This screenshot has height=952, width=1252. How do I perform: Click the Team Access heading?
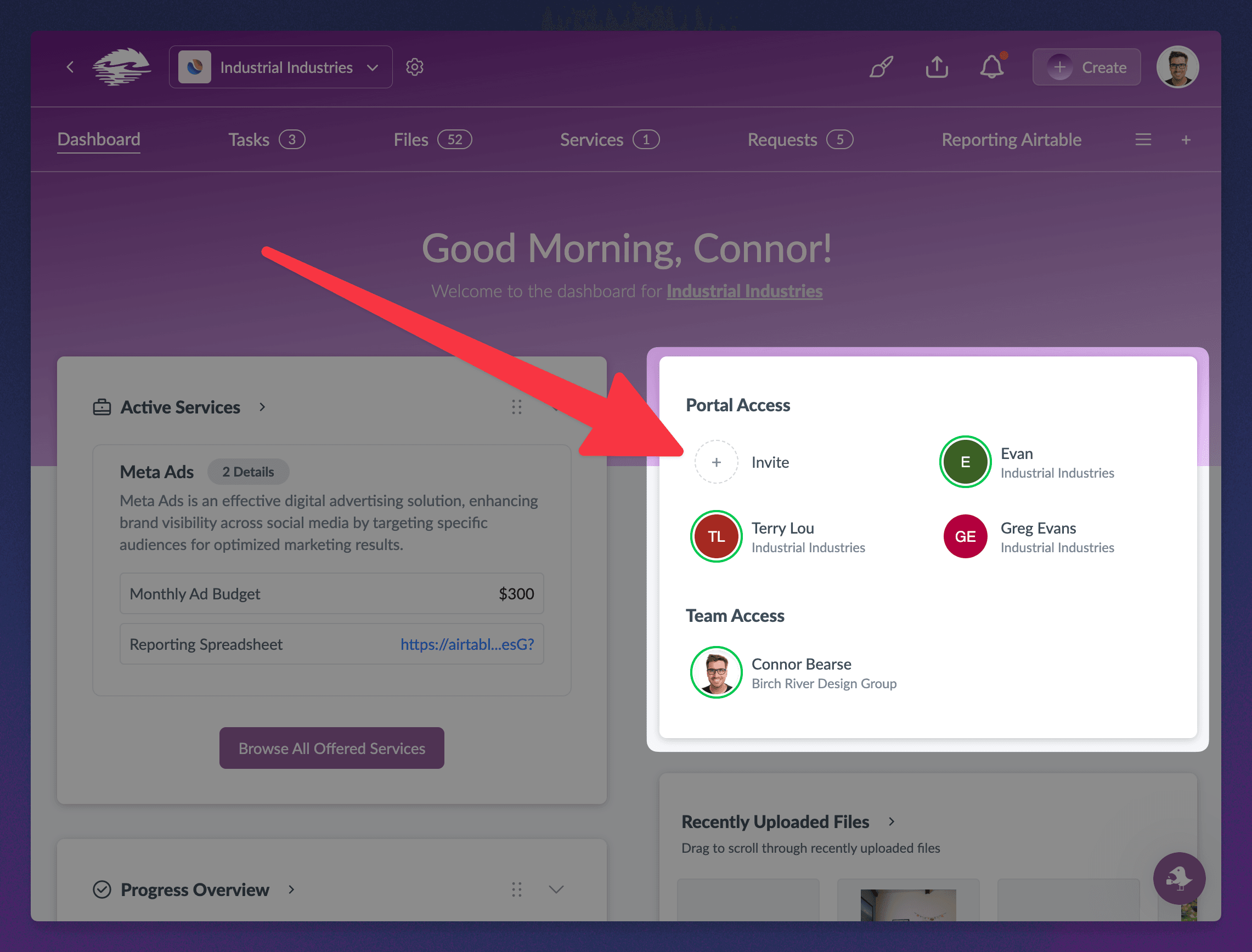(735, 616)
